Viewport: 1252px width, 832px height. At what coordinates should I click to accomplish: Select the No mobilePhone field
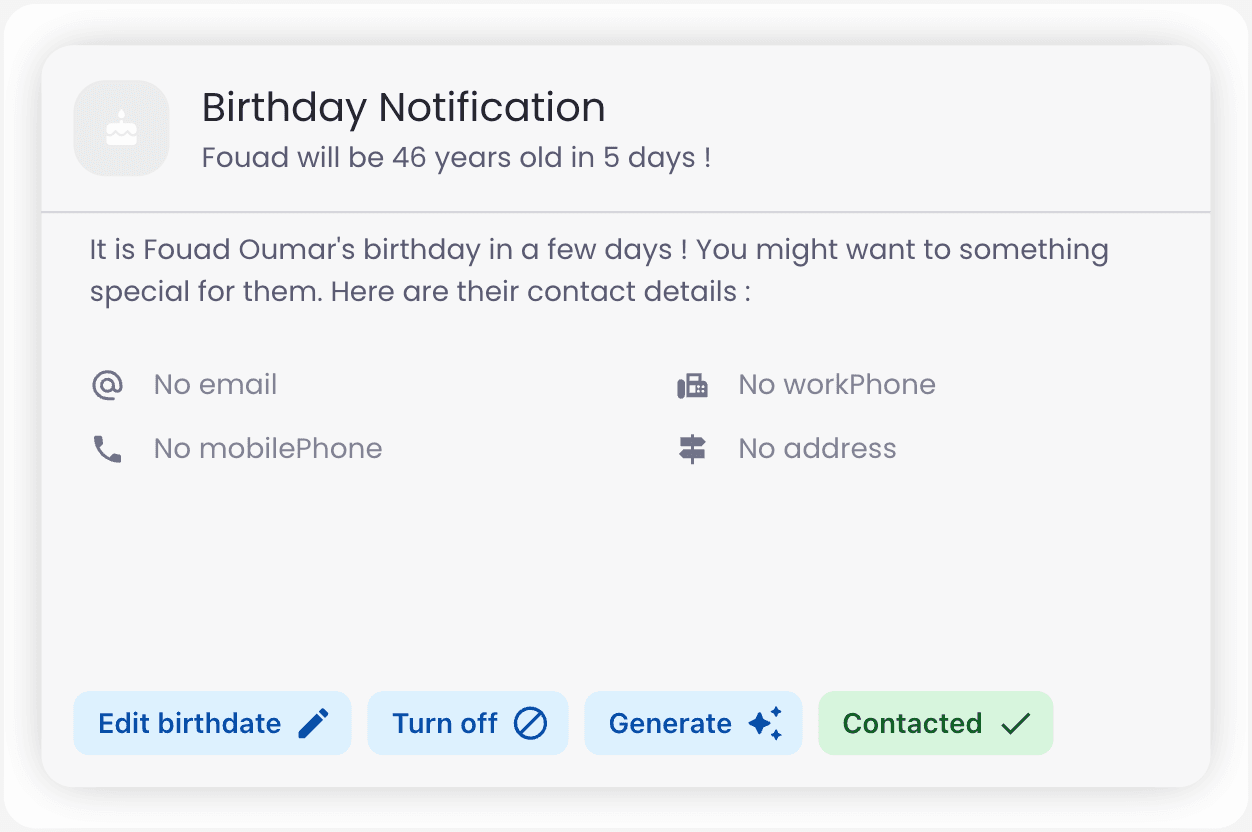[267, 448]
